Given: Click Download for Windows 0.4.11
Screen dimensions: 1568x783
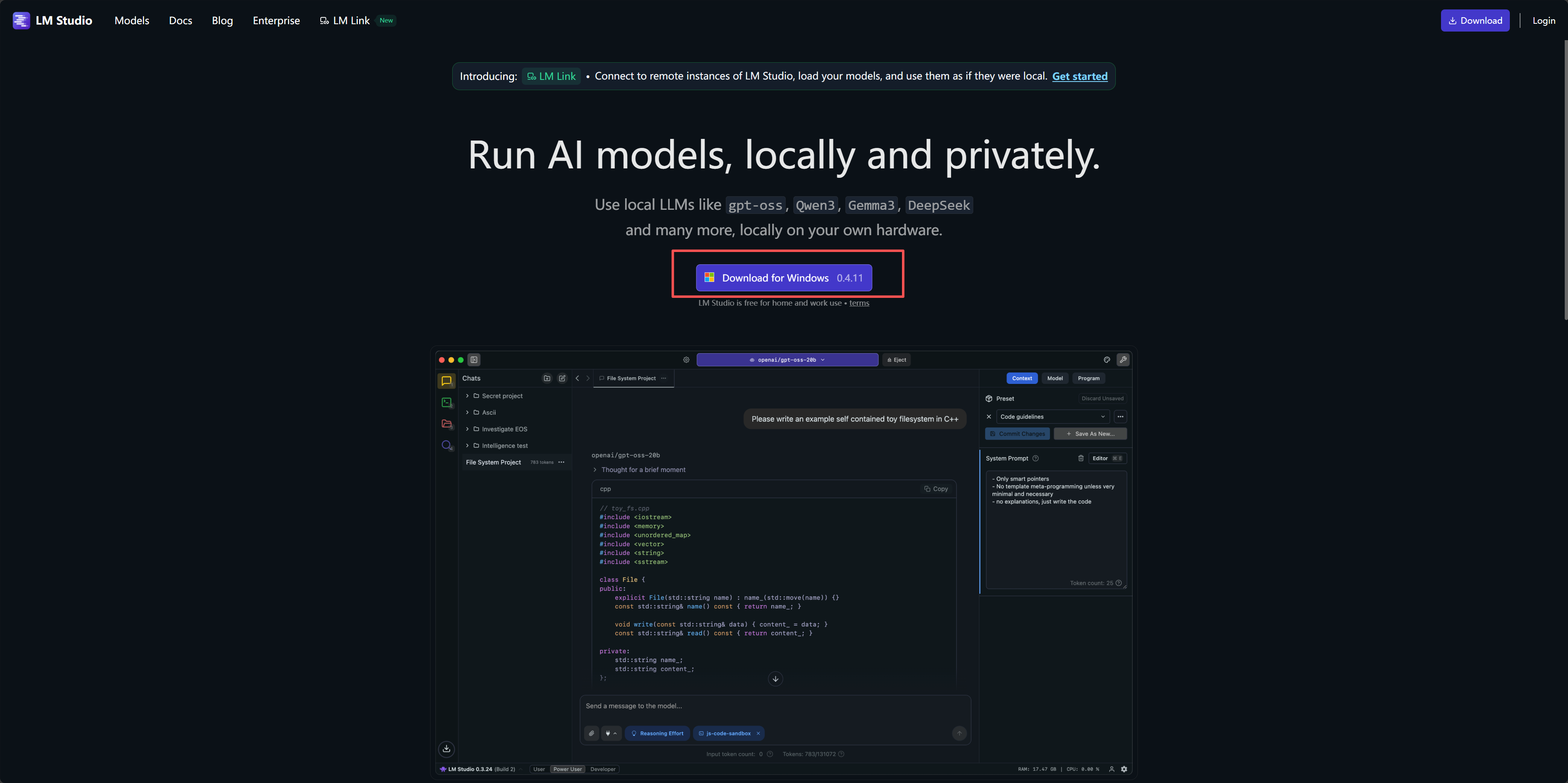Looking at the screenshot, I should (x=784, y=278).
